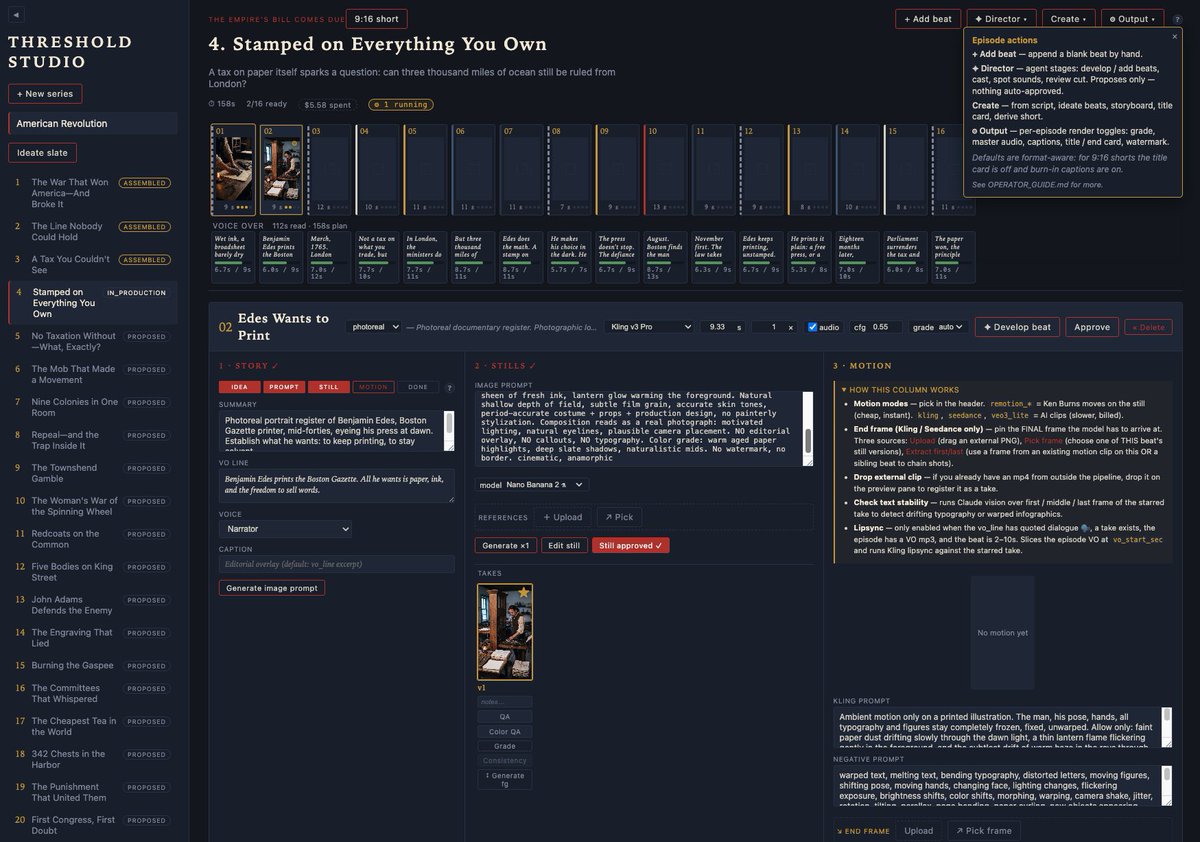This screenshot has width=1200, height=842.
Task: Select beat 02 thumbnail in the strip
Action: click(x=281, y=170)
